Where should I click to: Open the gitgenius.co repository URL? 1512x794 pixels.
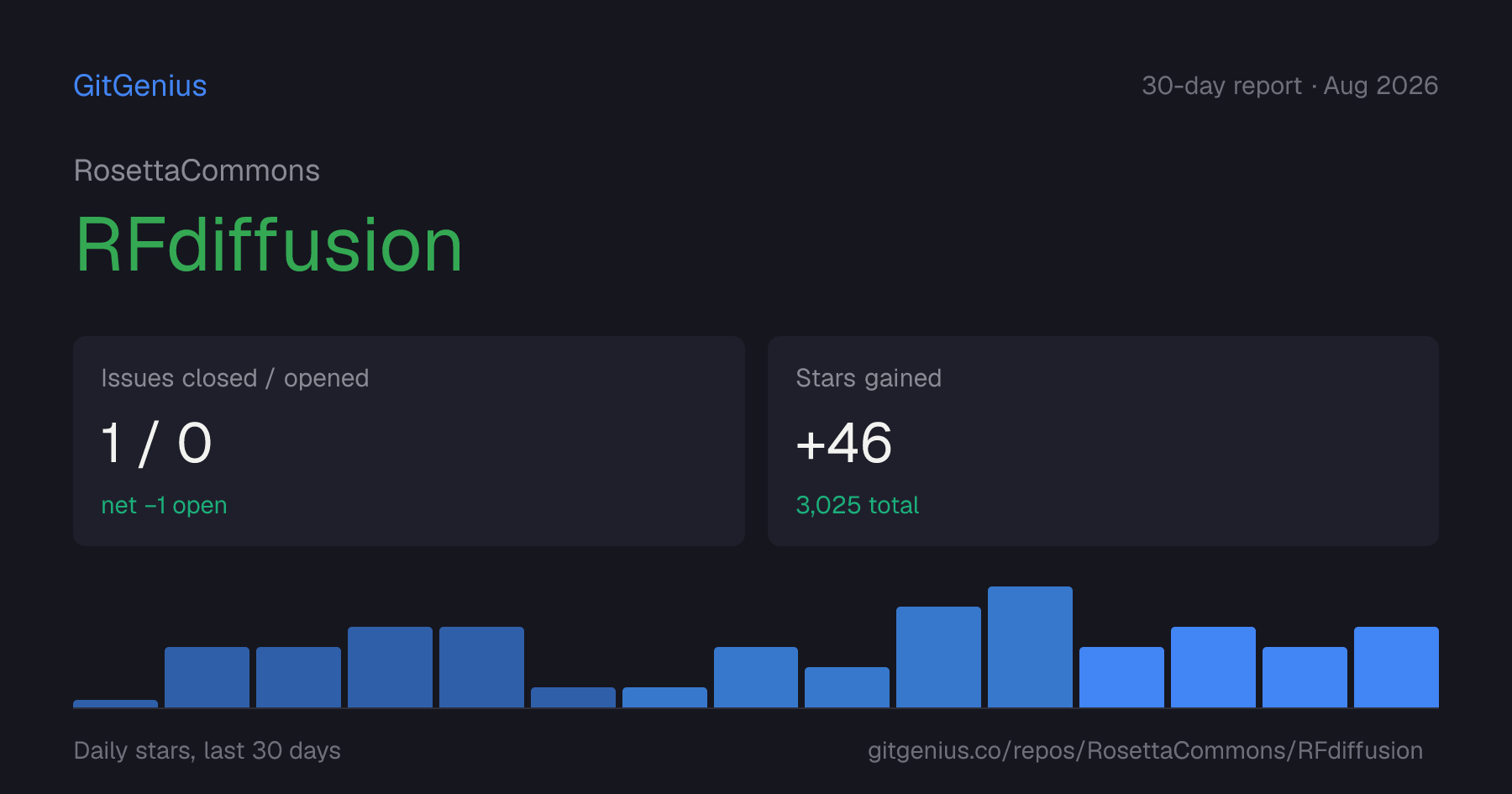click(1145, 750)
